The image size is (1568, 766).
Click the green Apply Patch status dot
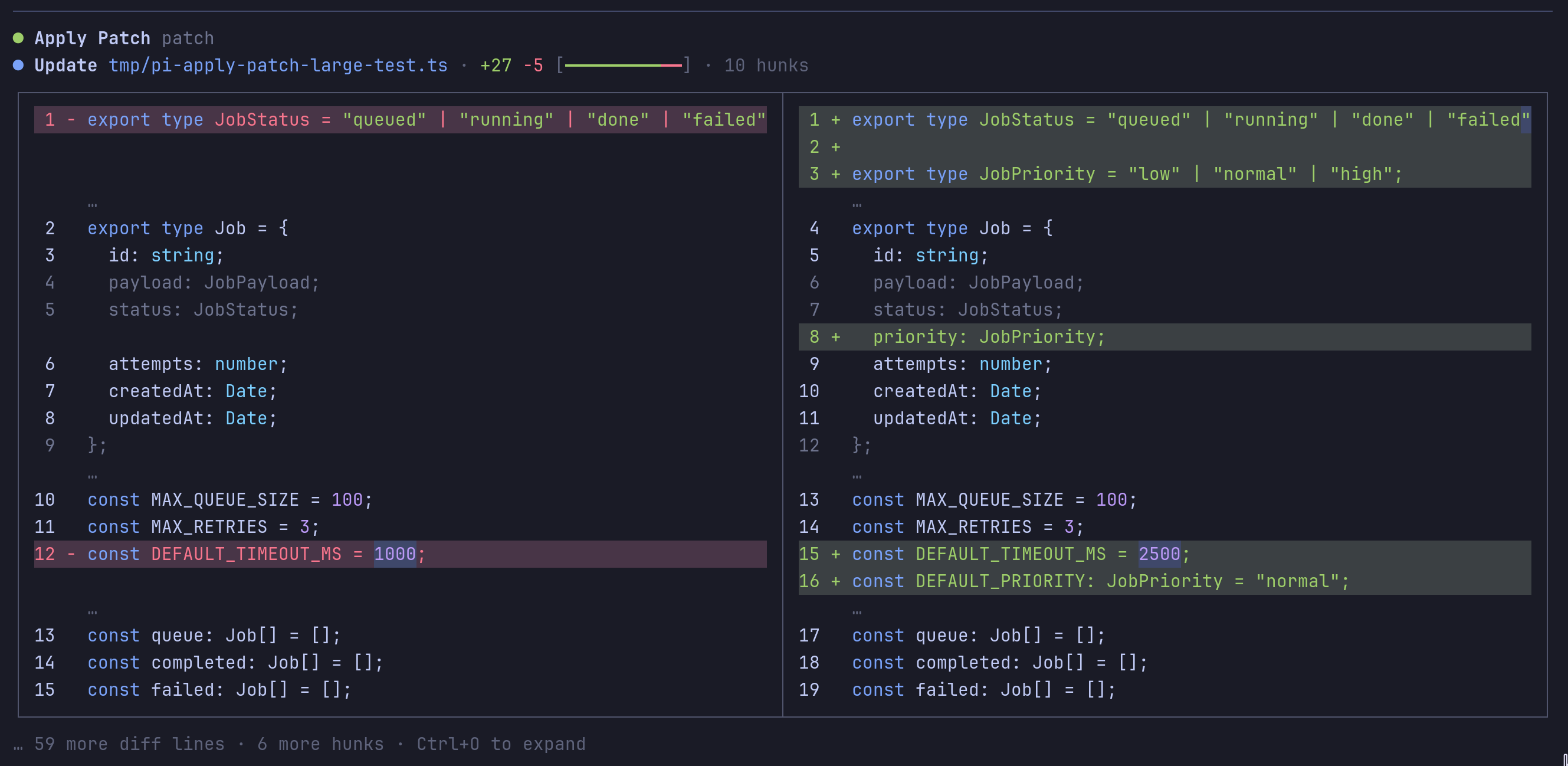(x=18, y=38)
